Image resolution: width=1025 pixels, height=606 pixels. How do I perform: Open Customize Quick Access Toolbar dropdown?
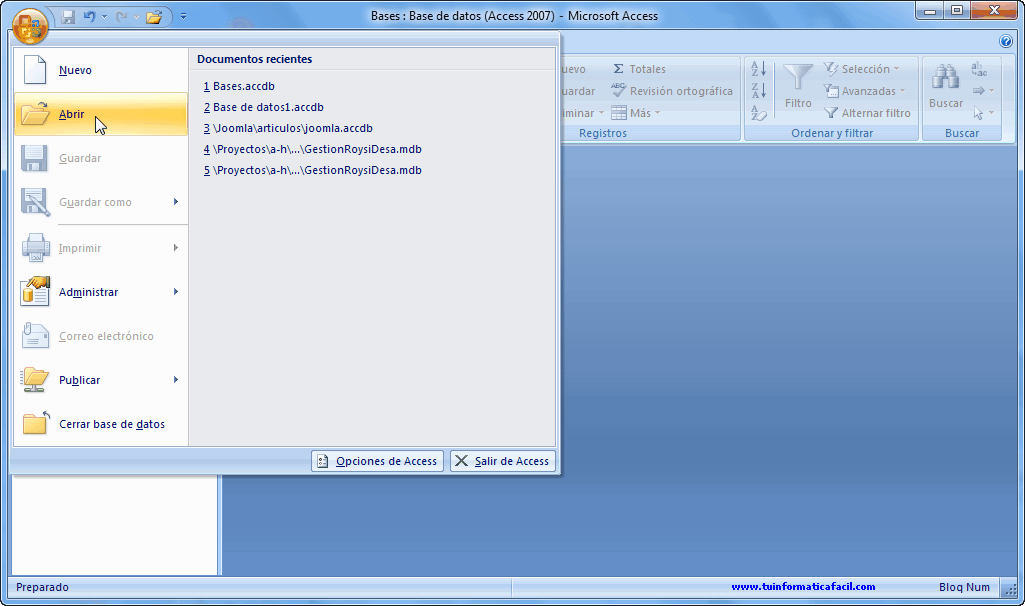point(183,17)
